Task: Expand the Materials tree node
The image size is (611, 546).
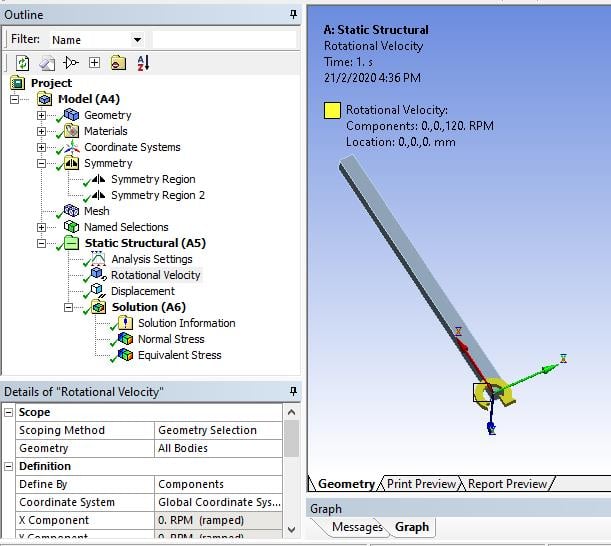Action: (x=41, y=131)
